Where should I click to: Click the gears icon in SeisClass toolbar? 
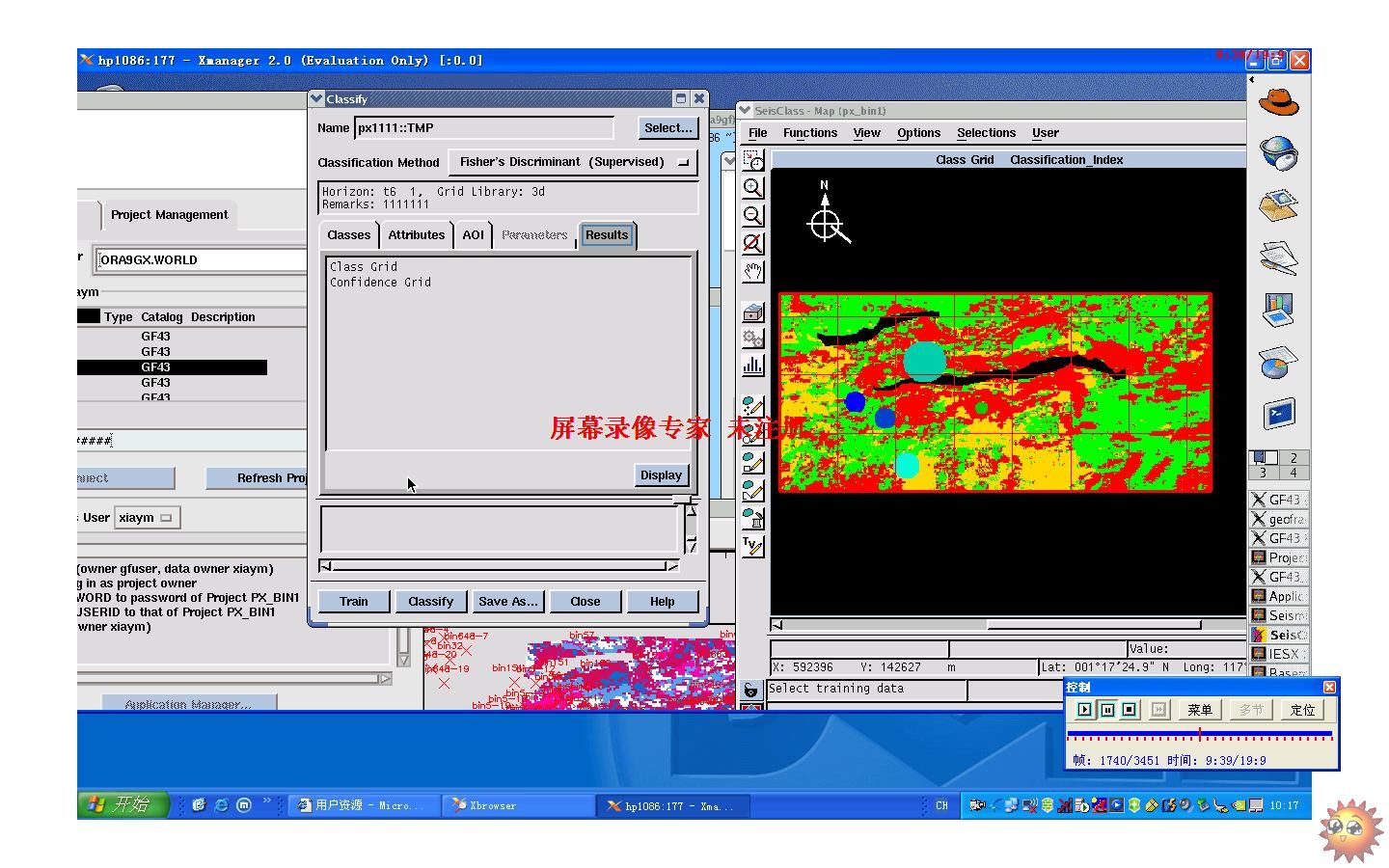click(x=753, y=338)
